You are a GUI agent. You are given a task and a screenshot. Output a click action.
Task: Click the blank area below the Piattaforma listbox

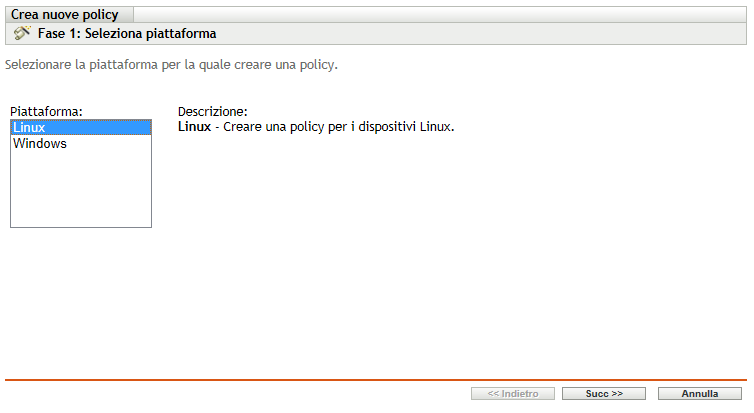click(x=80, y=290)
